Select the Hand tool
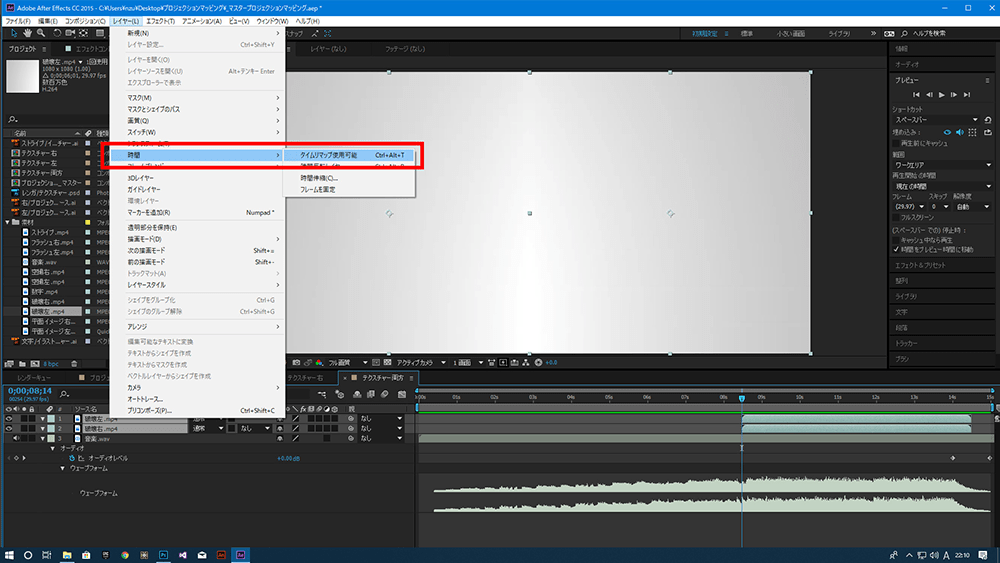1000x563 pixels. pyautogui.click(x=27, y=33)
